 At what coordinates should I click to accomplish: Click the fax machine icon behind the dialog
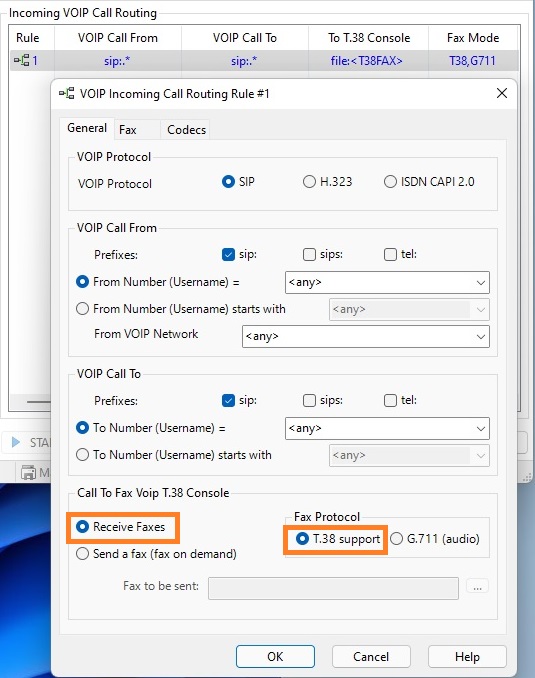(29, 473)
